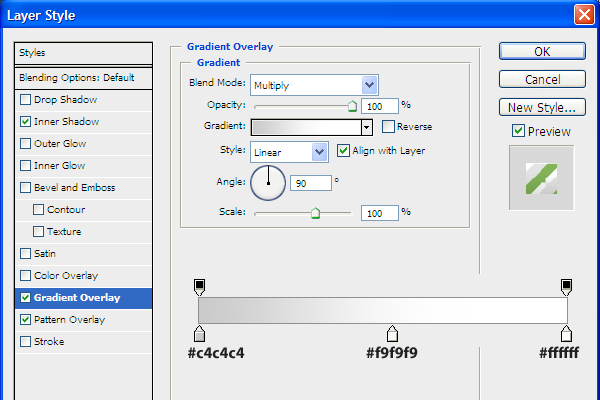Enable the Contour checkbox
The width and height of the screenshot is (600, 400).
pos(38,210)
